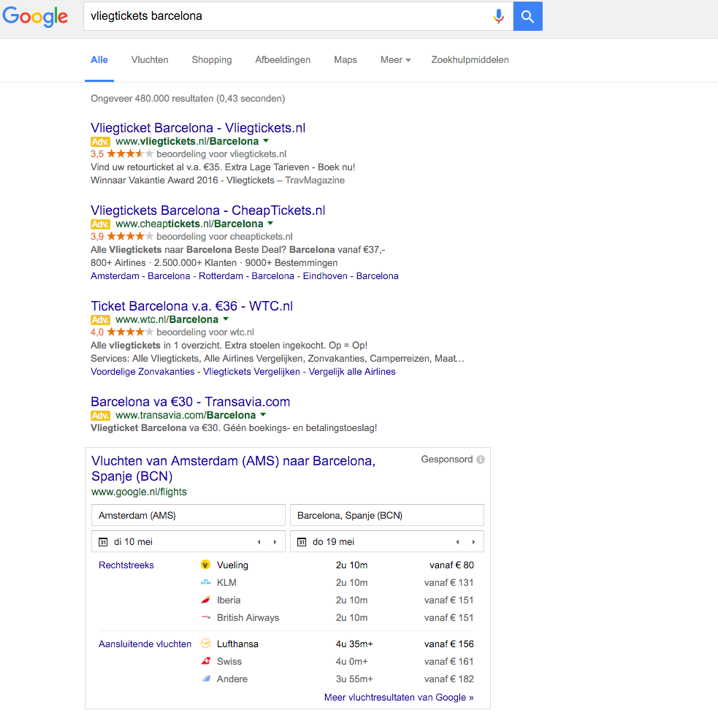Click the British Airways logo
Image resolution: width=718 pixels, height=716 pixels.
[206, 618]
